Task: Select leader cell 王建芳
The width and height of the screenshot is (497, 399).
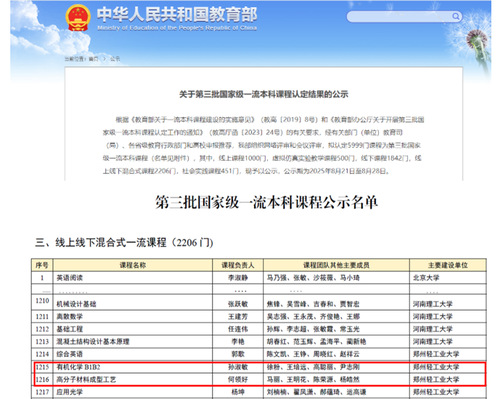Action: click(238, 317)
